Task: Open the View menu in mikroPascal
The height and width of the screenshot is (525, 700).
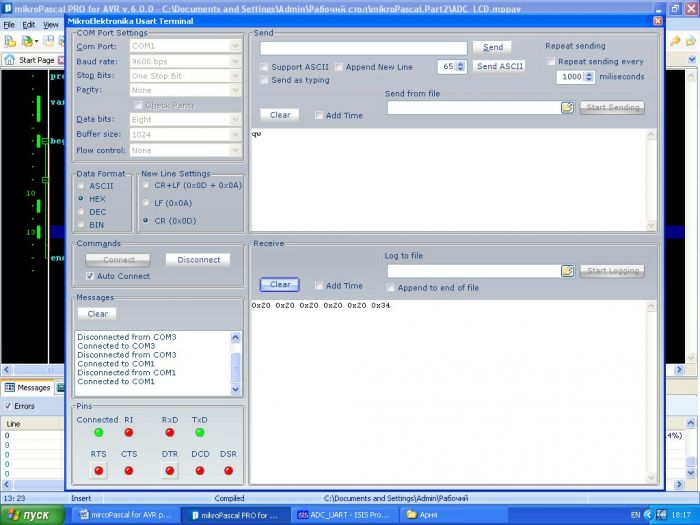Action: click(50, 25)
